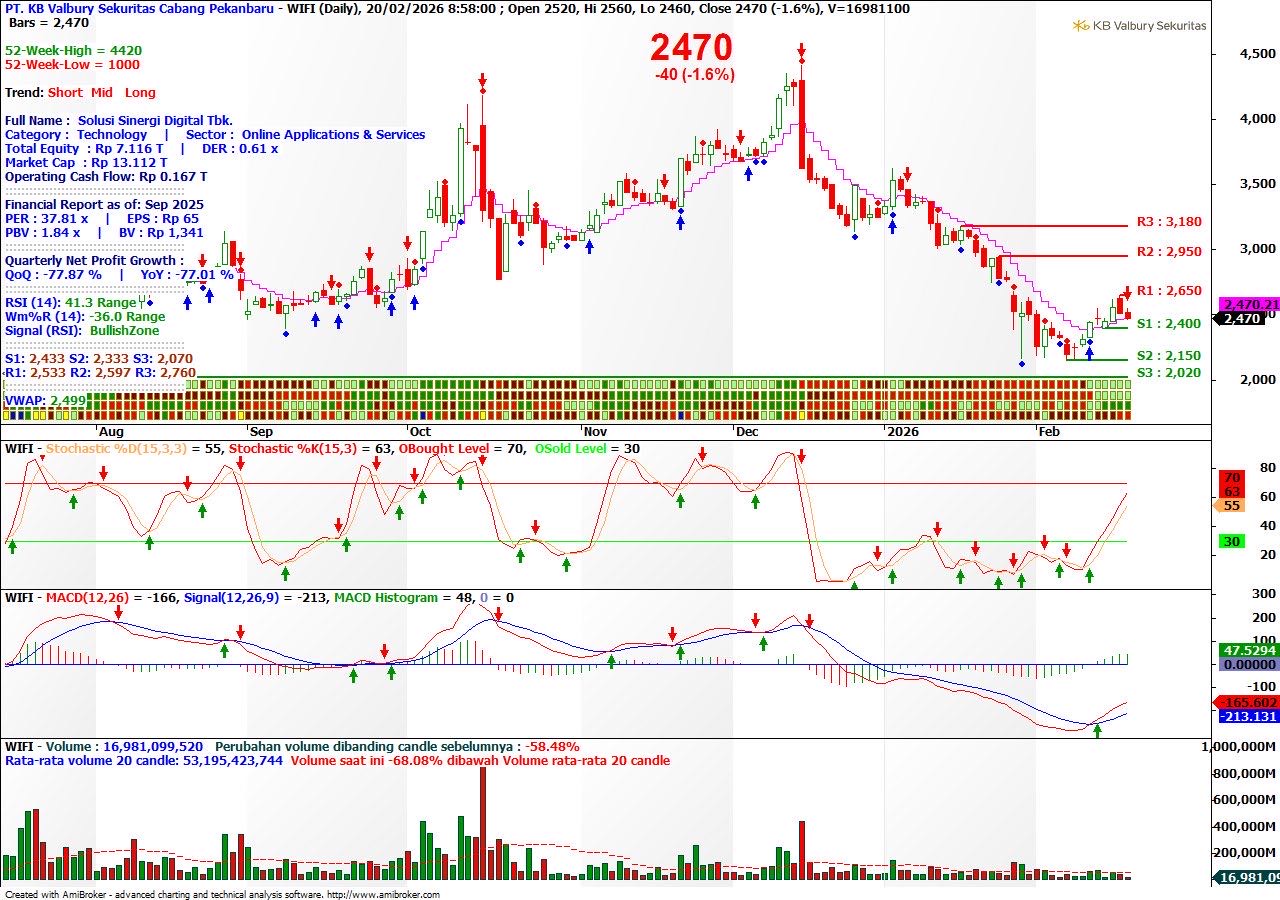Click the "Operating Cash Flow: Rp 0.167 T" line

pyautogui.click(x=106, y=176)
